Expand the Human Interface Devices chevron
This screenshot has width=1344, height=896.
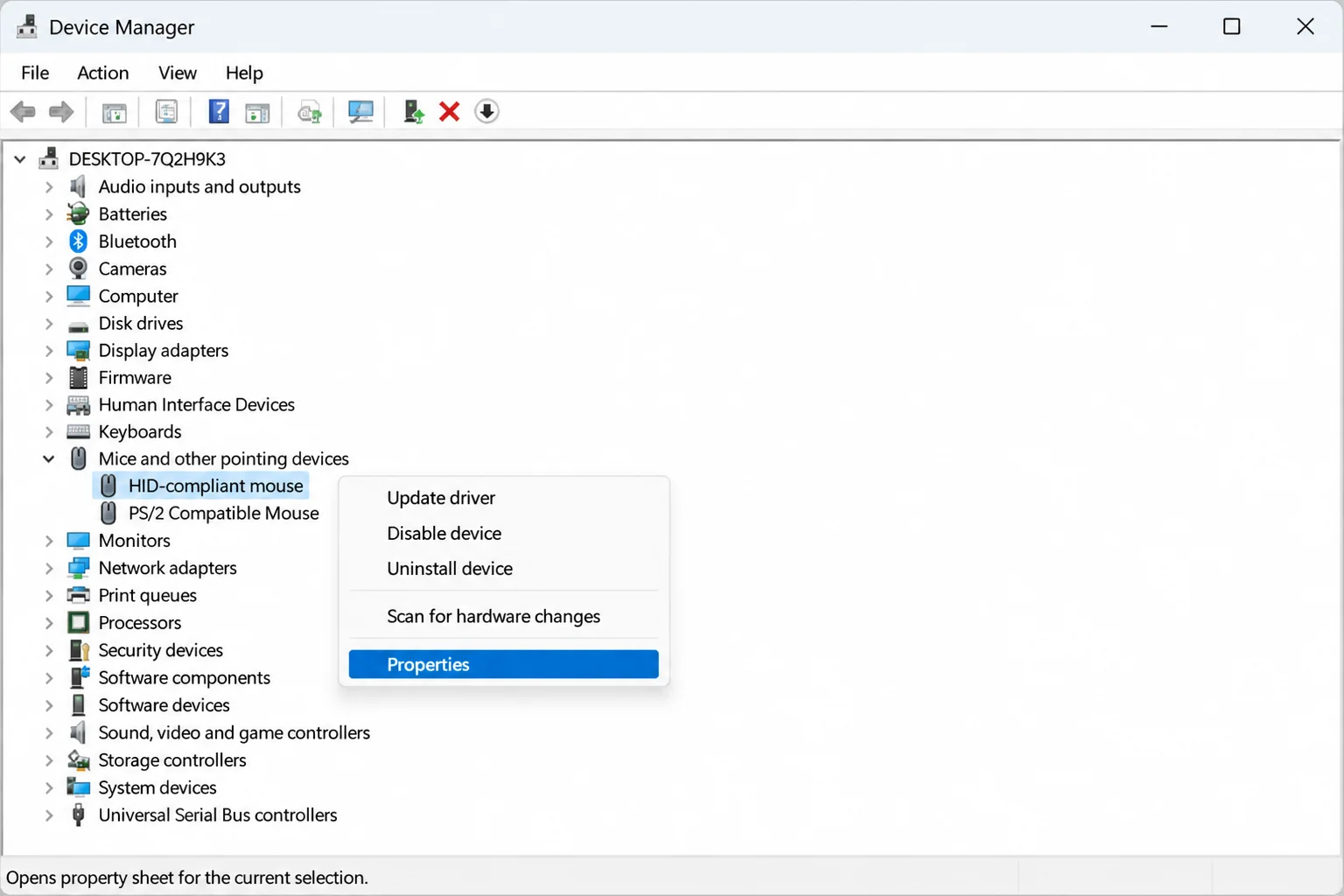coord(49,405)
